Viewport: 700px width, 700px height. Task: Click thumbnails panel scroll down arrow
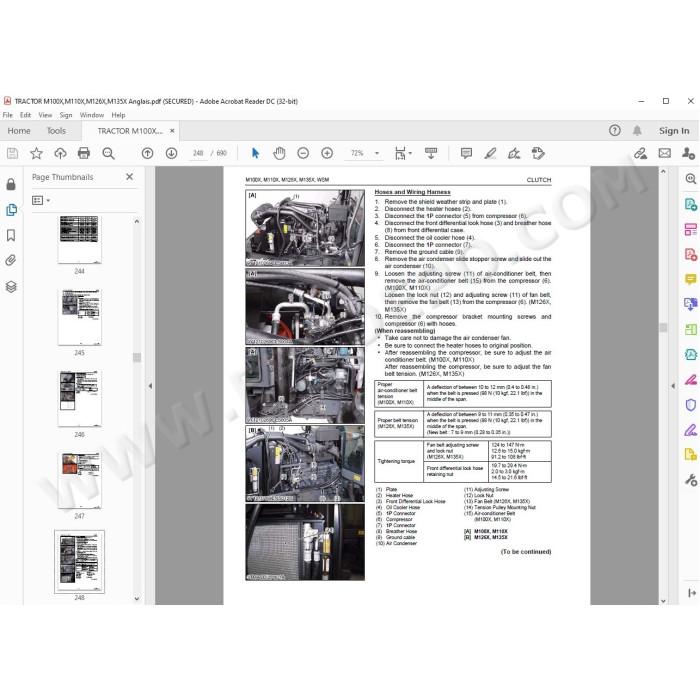pyautogui.click(x=137, y=599)
